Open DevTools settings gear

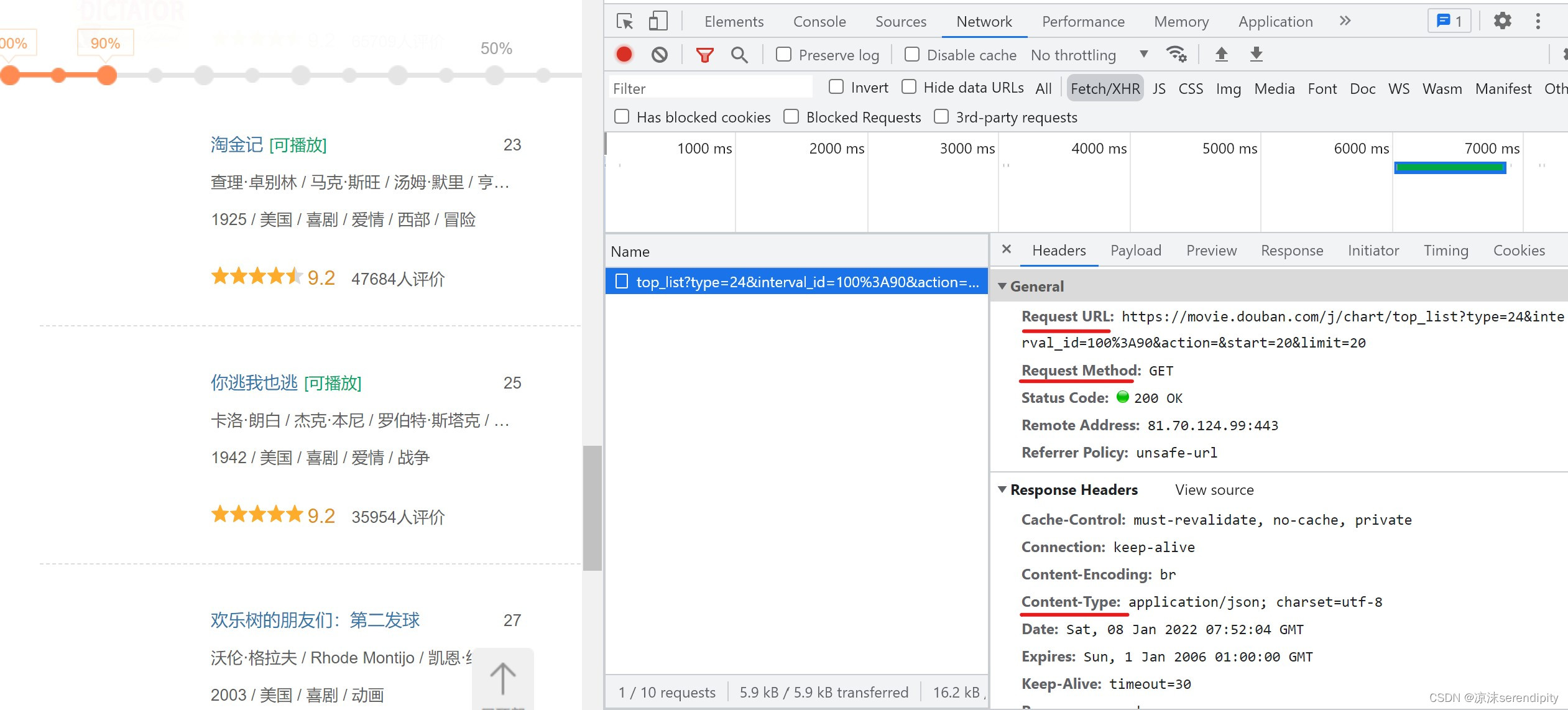click(x=1502, y=21)
